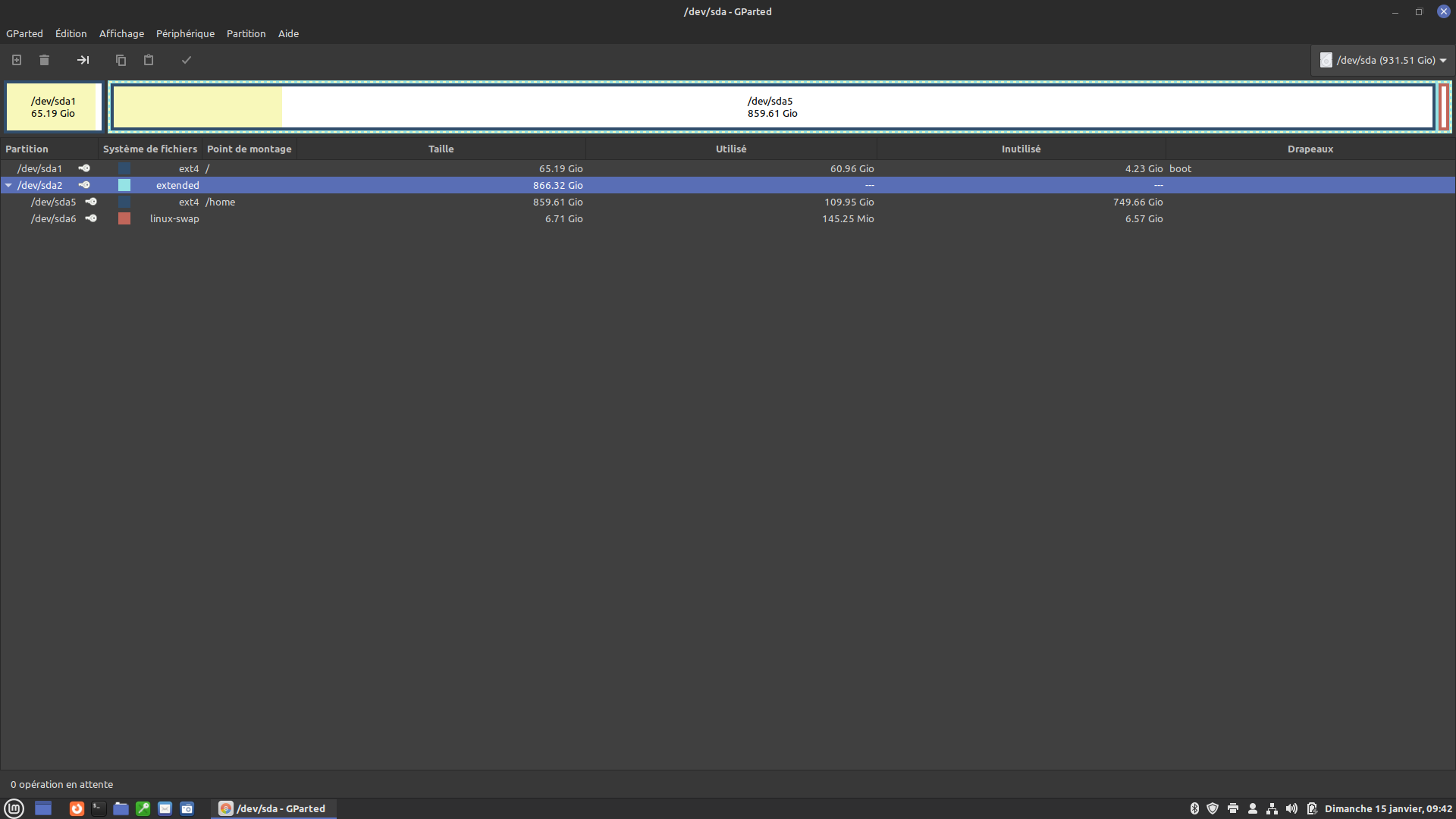The width and height of the screenshot is (1456, 819).
Task: Sort by the Système de fichiers column header
Action: (150, 149)
